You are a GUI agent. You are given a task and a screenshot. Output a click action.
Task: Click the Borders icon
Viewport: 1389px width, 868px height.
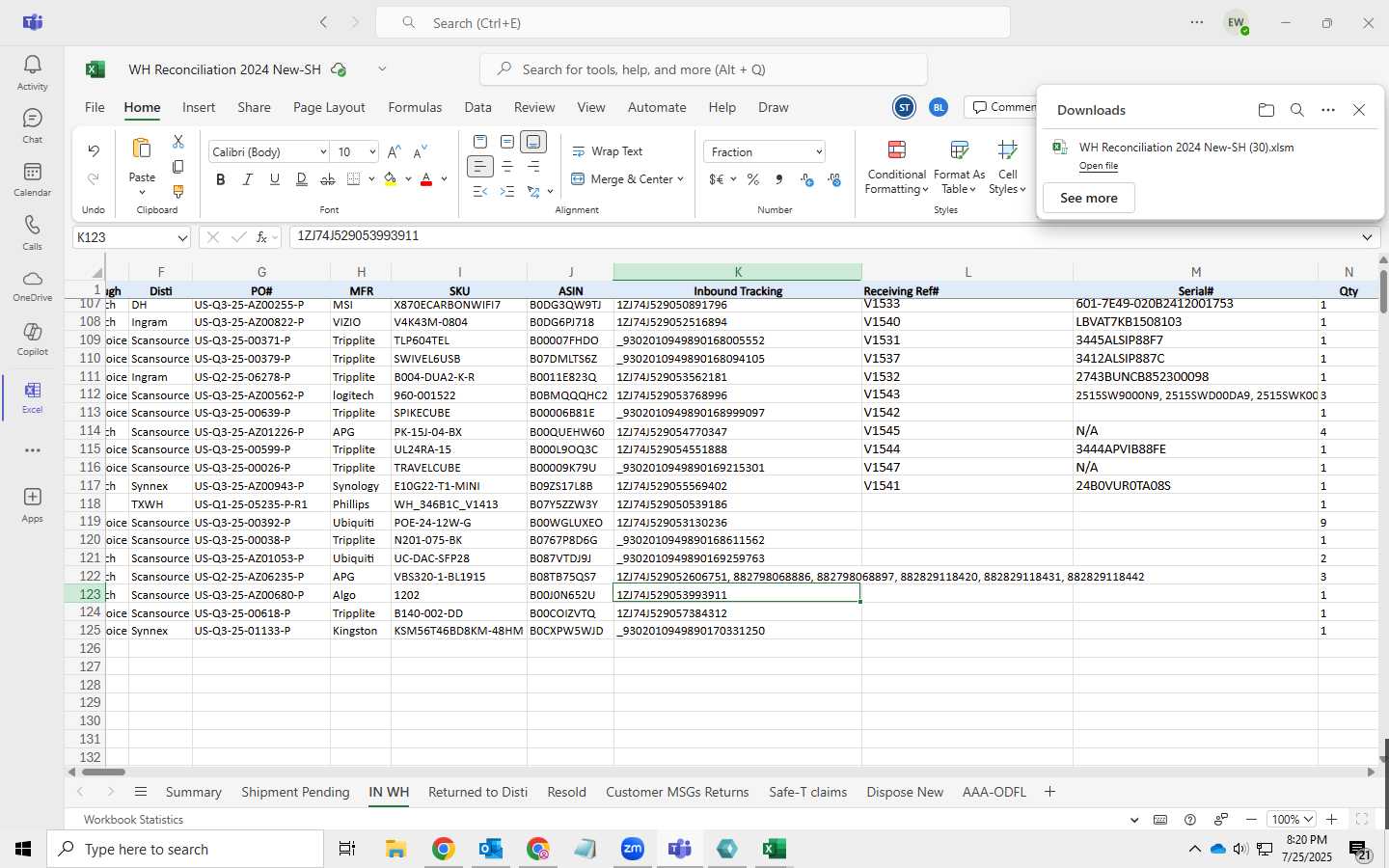click(354, 179)
